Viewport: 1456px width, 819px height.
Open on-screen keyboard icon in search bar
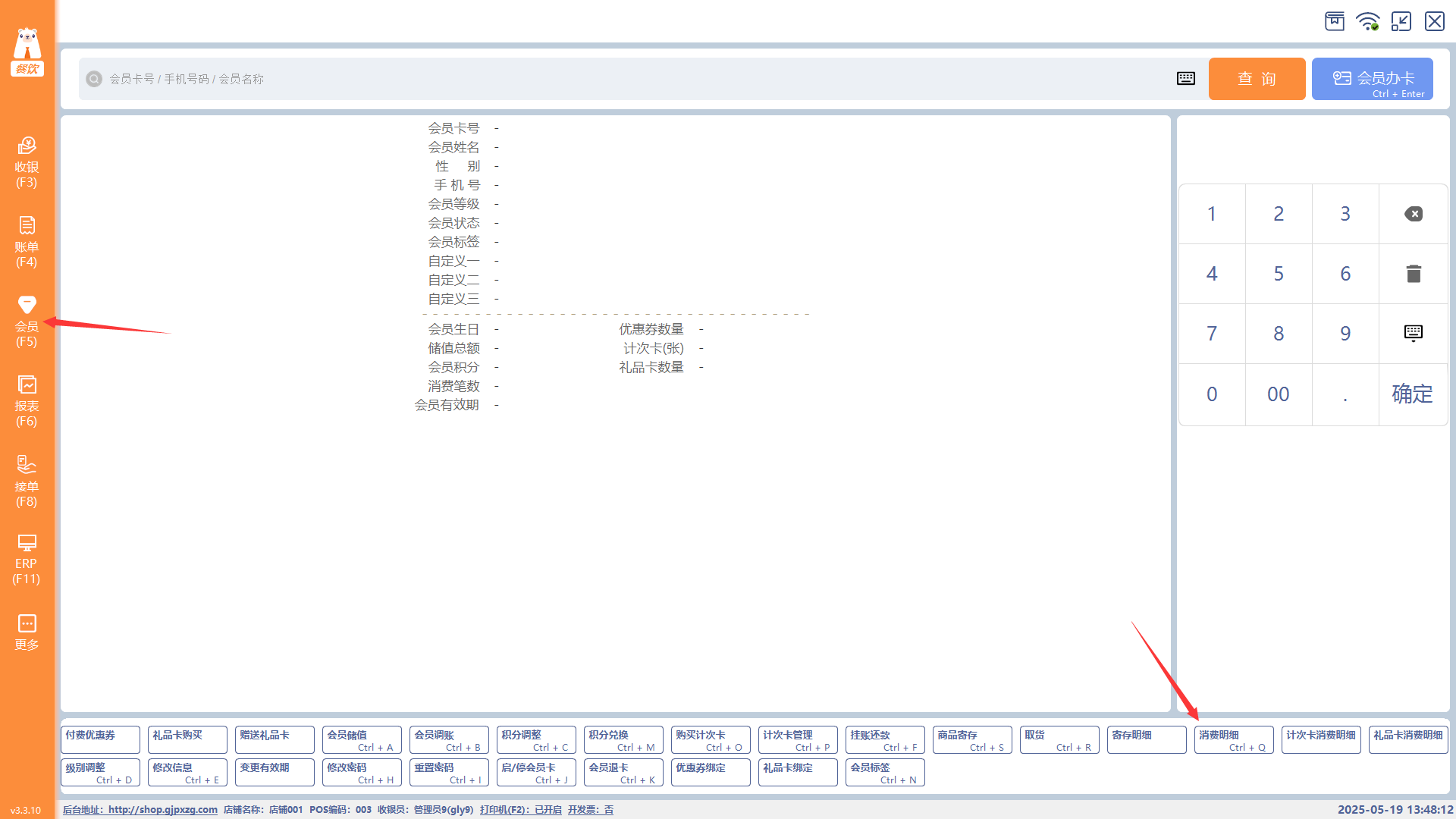coord(1185,79)
